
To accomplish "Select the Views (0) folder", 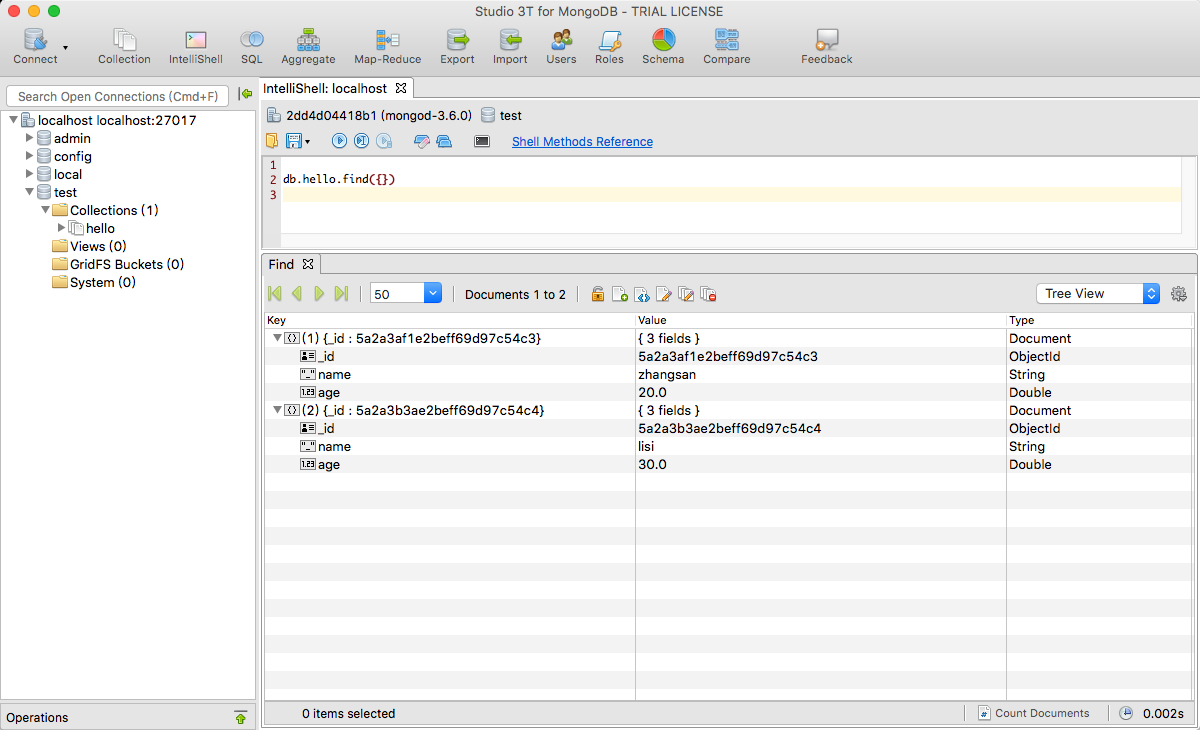I will 89,246.
